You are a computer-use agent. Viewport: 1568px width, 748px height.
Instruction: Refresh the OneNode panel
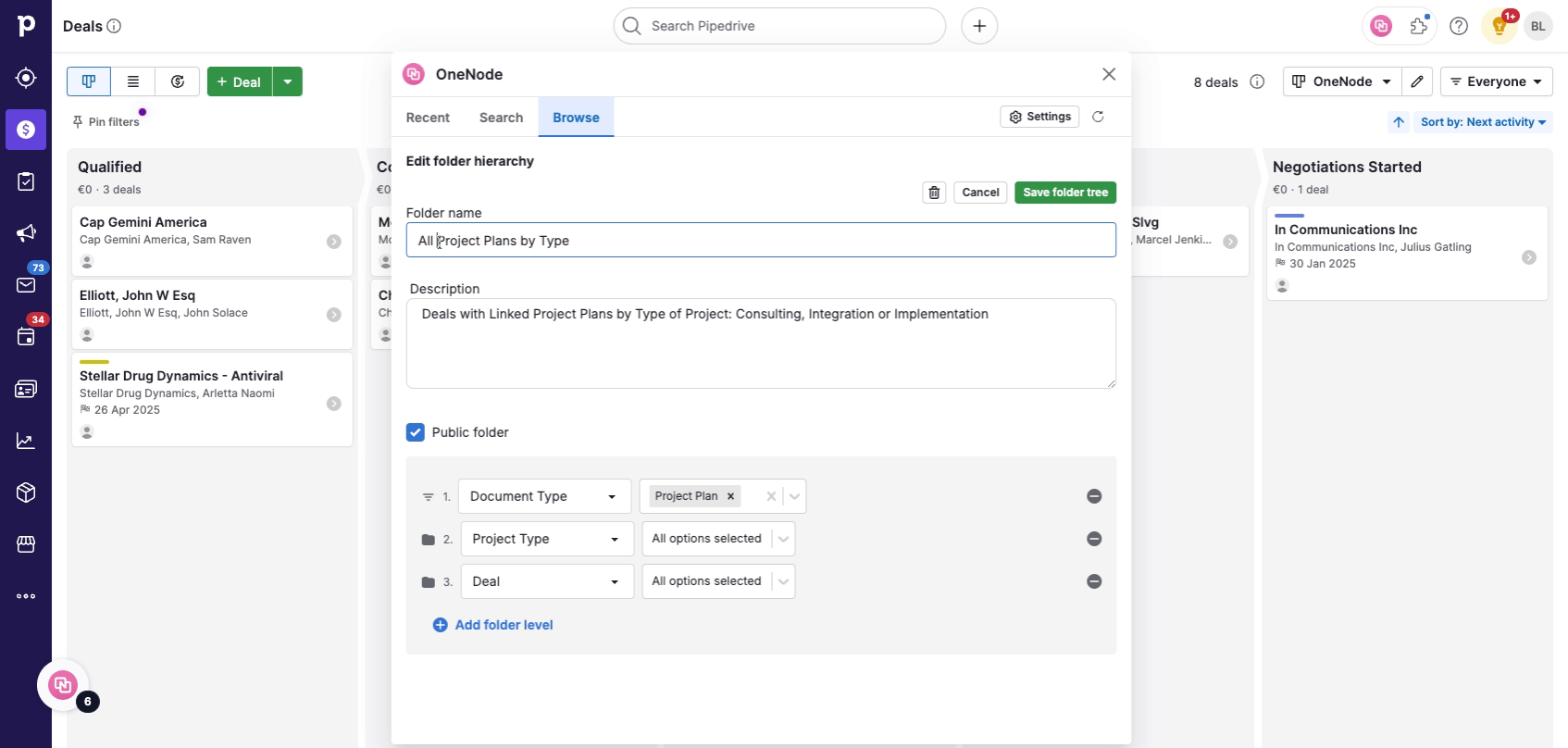pyautogui.click(x=1098, y=117)
